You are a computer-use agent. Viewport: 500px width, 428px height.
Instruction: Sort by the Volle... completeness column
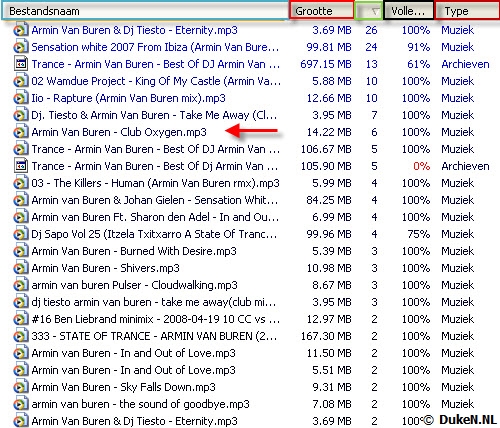[x=409, y=11]
